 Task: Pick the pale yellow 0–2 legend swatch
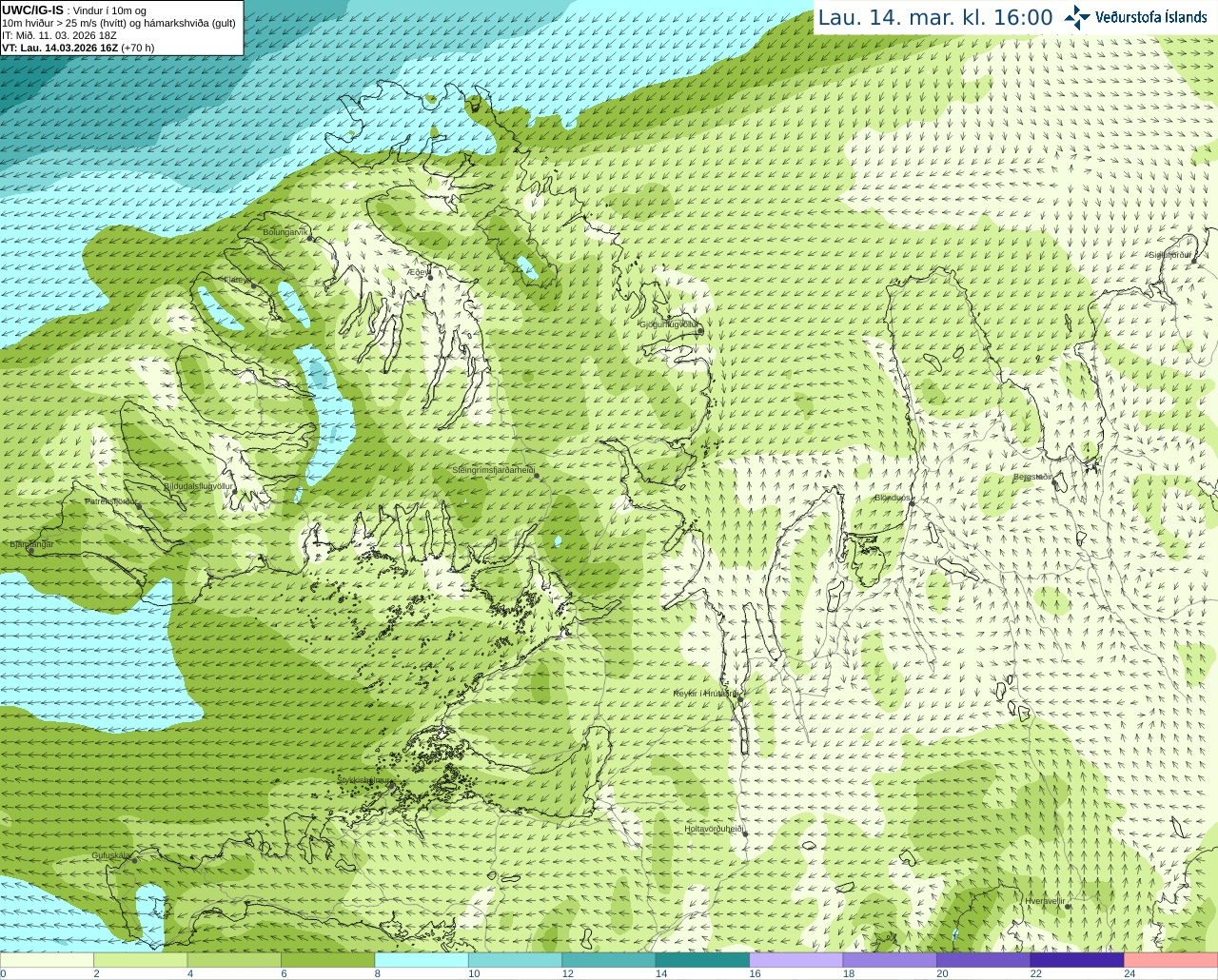point(48,960)
